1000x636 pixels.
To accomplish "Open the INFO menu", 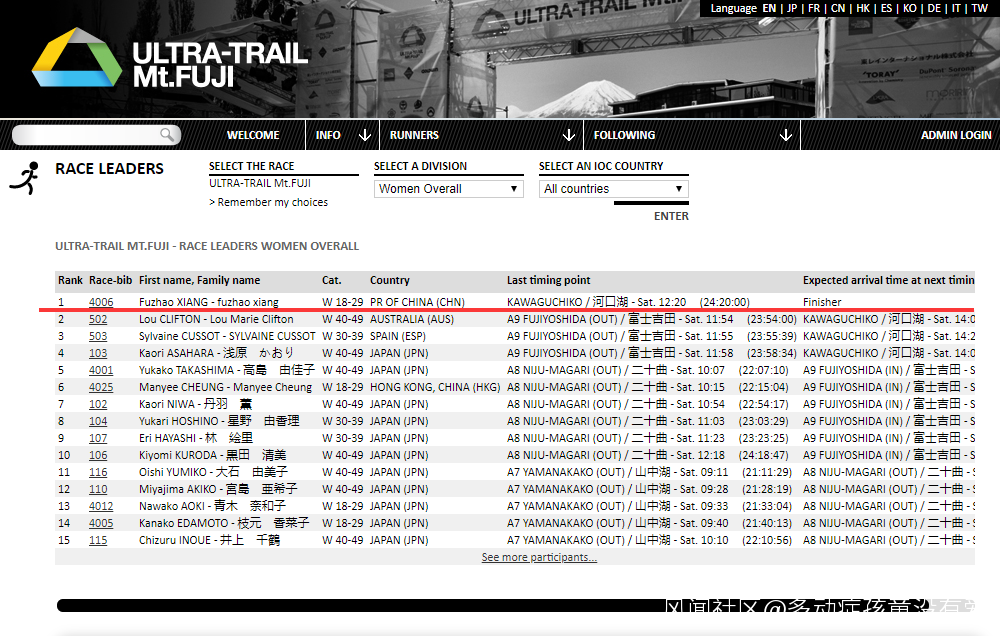I will [x=328, y=135].
